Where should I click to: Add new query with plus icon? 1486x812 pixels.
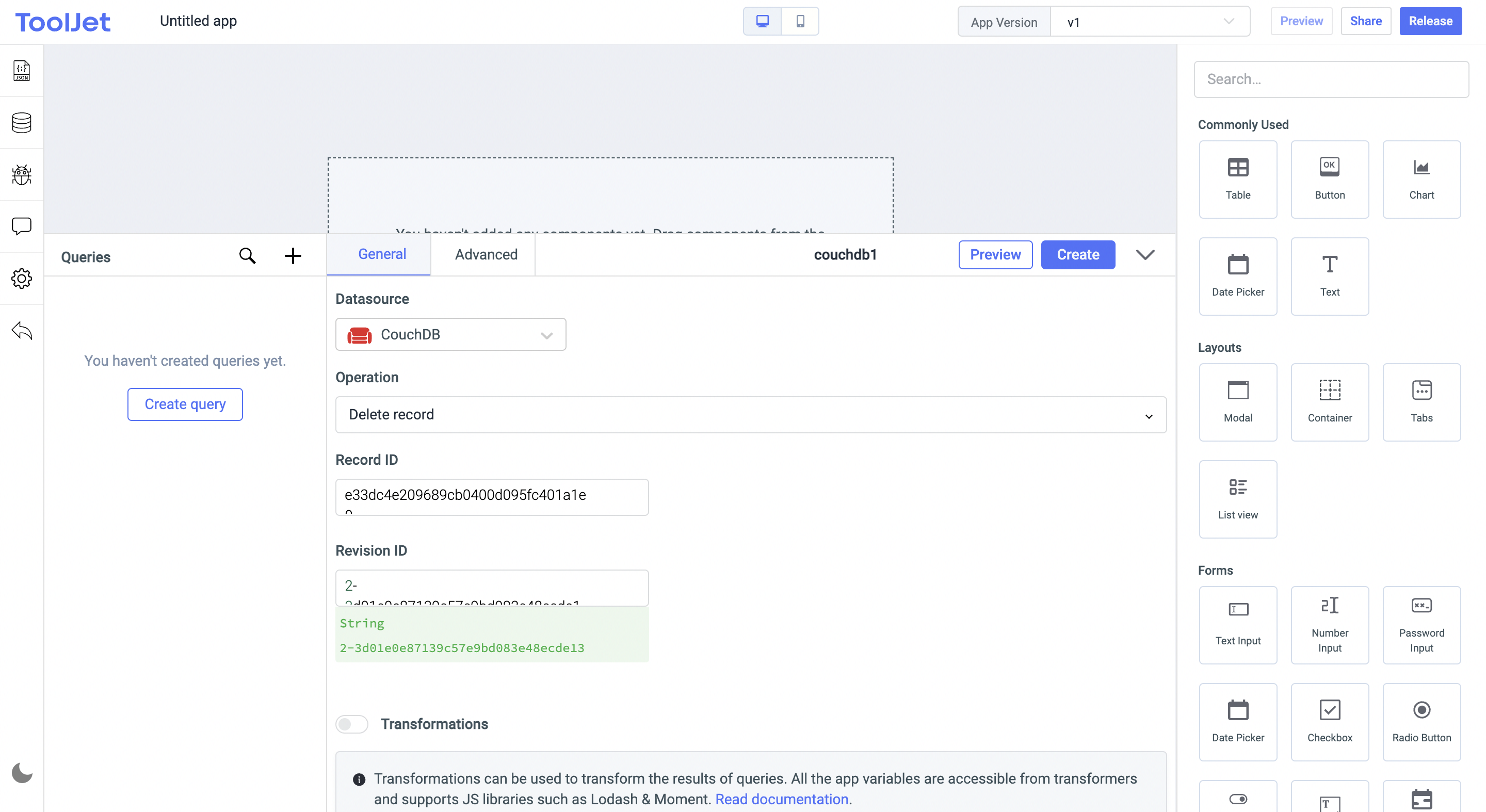point(293,255)
